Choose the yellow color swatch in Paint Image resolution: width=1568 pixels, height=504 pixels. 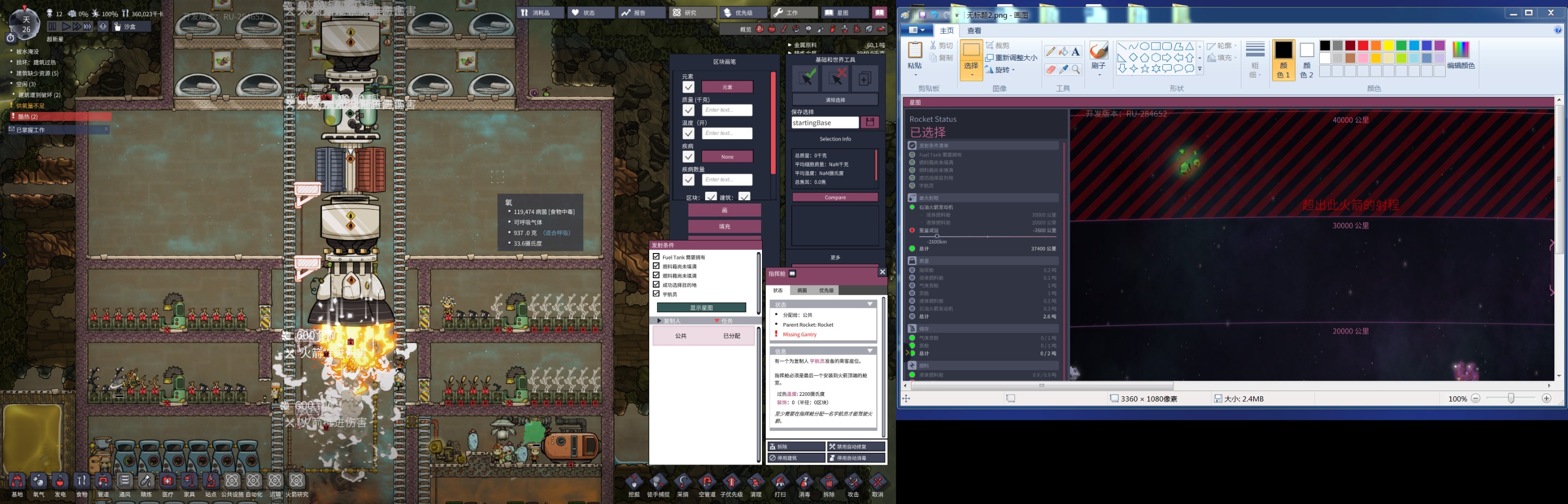[x=1388, y=45]
